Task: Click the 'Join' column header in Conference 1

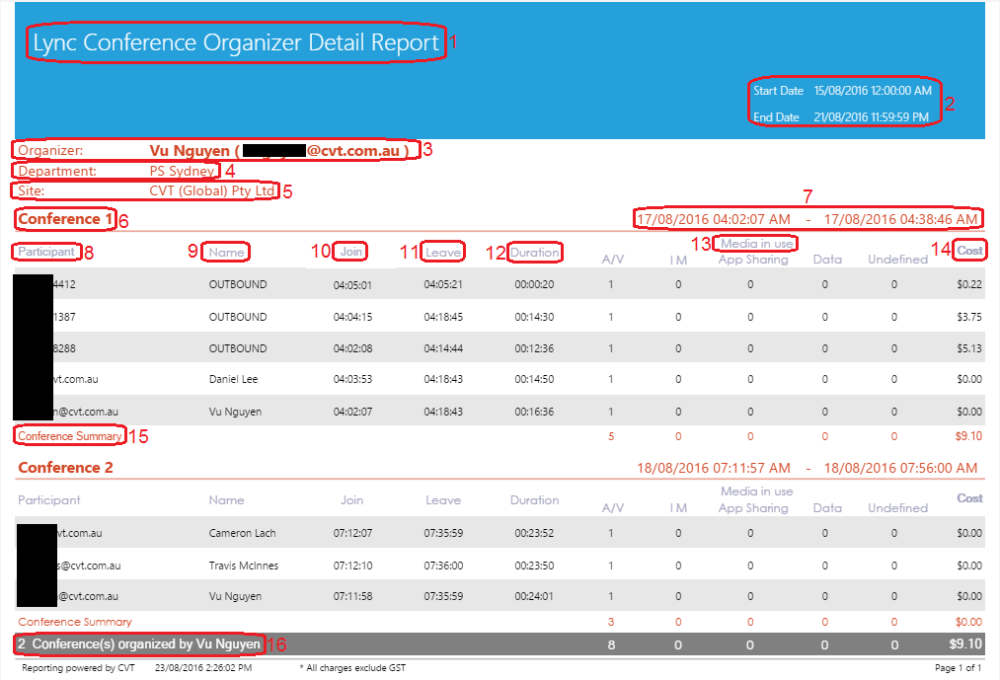Action: click(351, 251)
